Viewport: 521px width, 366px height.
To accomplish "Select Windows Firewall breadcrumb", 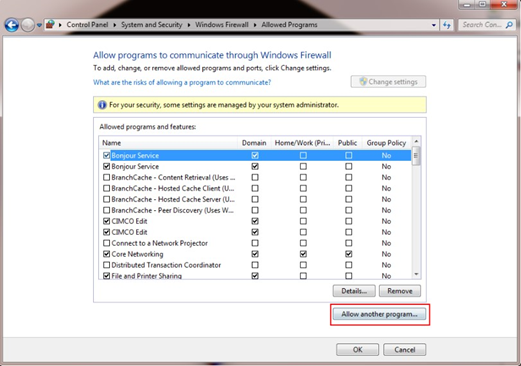I will click(222, 25).
